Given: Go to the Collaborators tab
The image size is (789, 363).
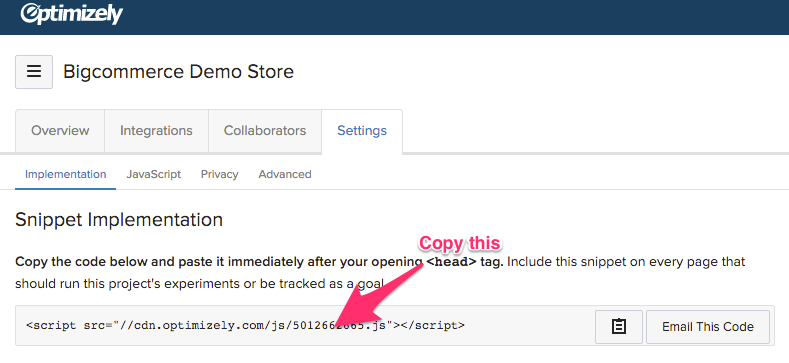Looking at the screenshot, I should pyautogui.click(x=265, y=131).
